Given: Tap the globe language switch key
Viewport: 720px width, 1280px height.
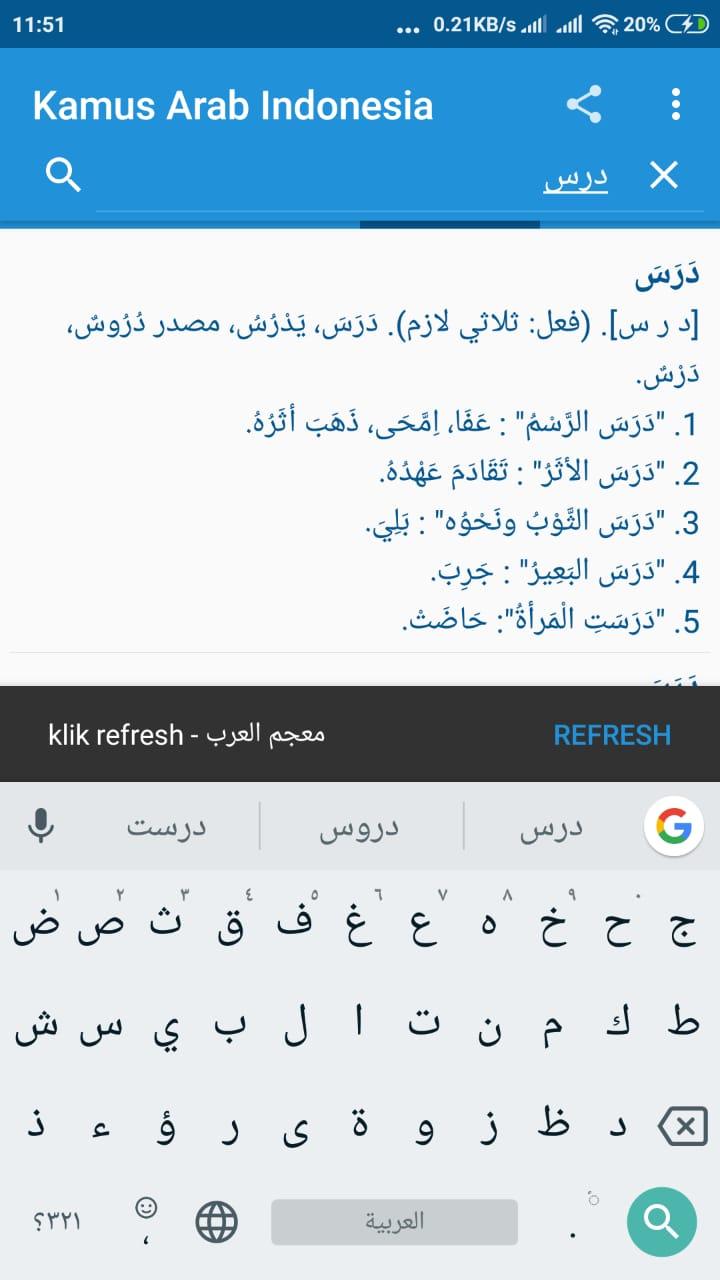Looking at the screenshot, I should point(217,1221).
